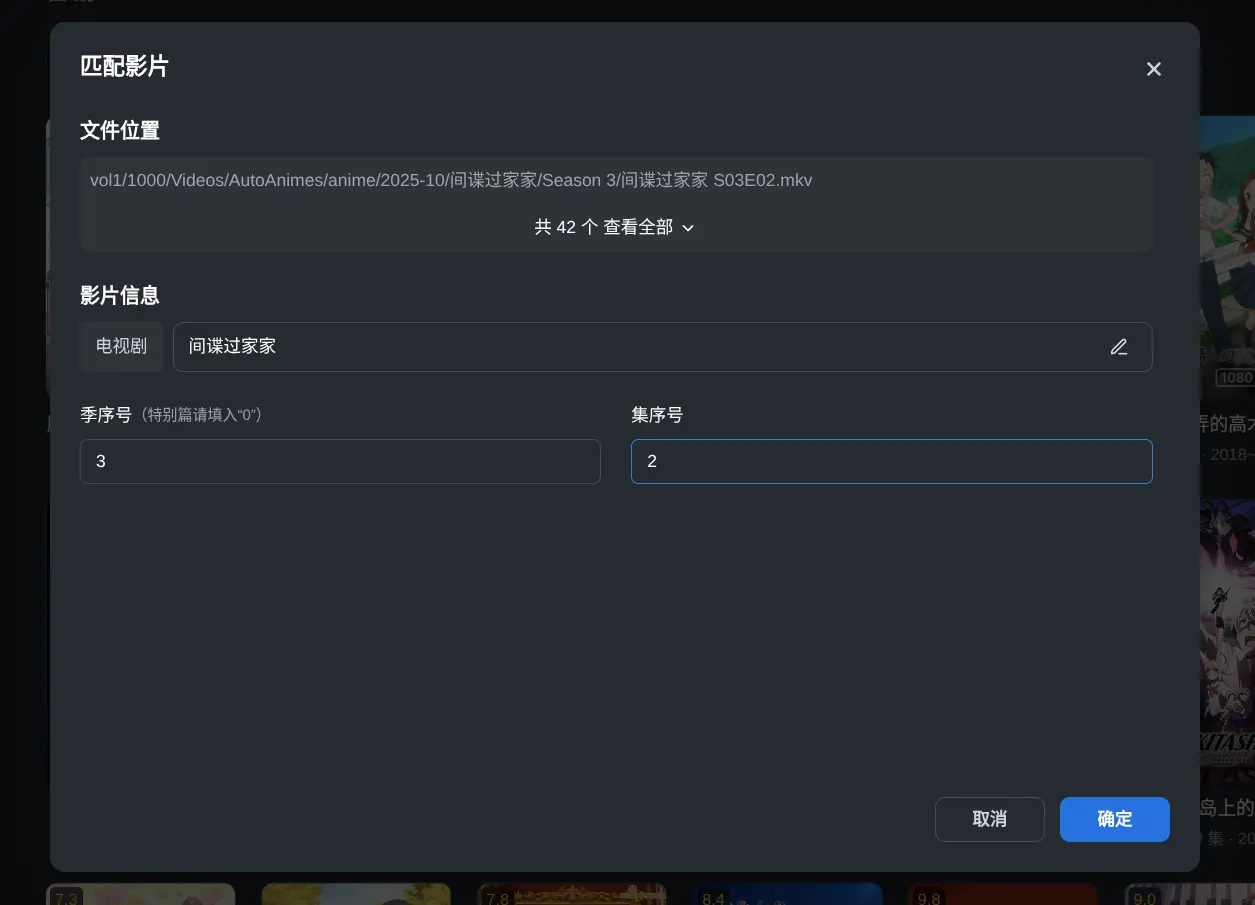Open the anime poster thumbnail with 1080 badge
The height and width of the screenshot is (905, 1255).
(1227, 257)
